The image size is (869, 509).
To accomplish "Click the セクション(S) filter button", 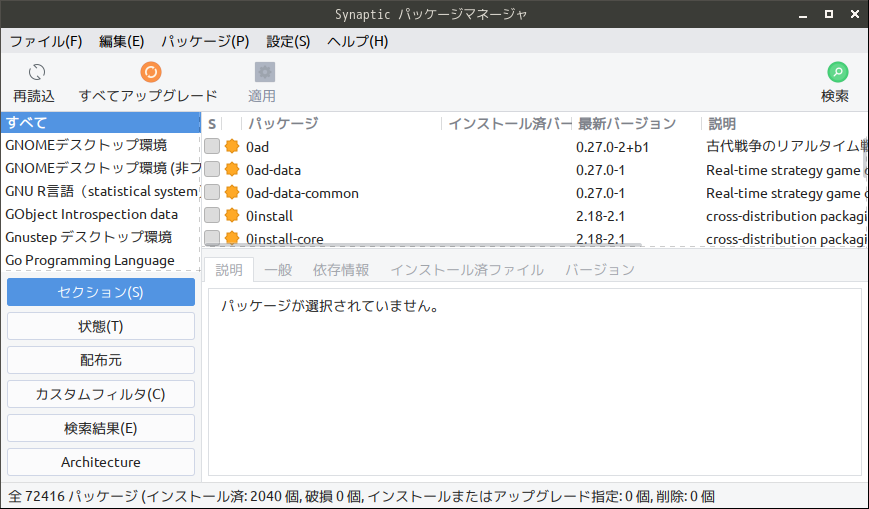I will (101, 292).
